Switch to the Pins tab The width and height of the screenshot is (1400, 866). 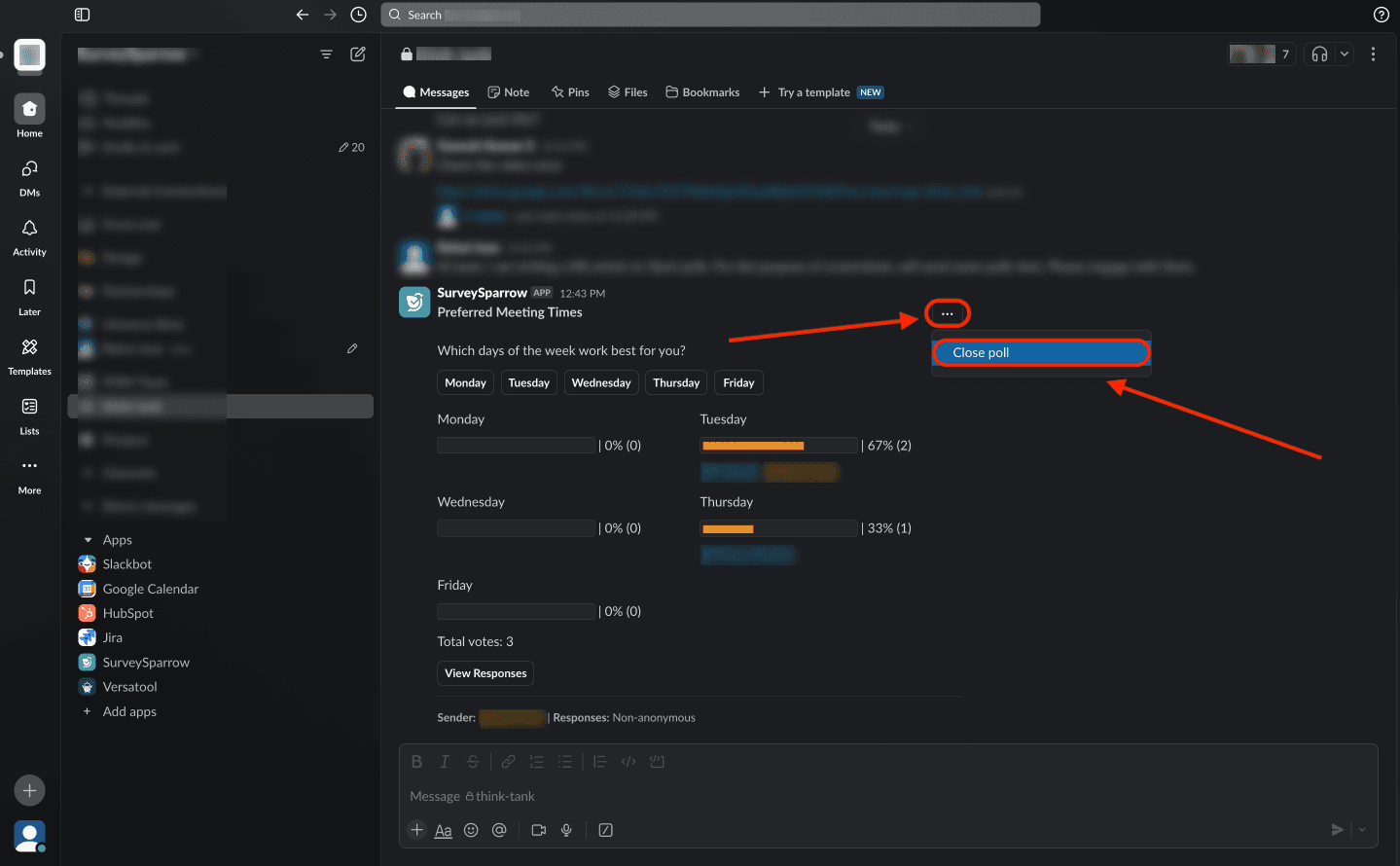(570, 92)
